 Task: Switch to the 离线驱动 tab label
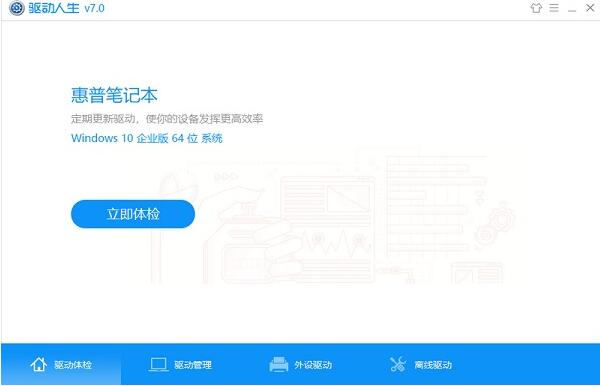tap(433, 365)
